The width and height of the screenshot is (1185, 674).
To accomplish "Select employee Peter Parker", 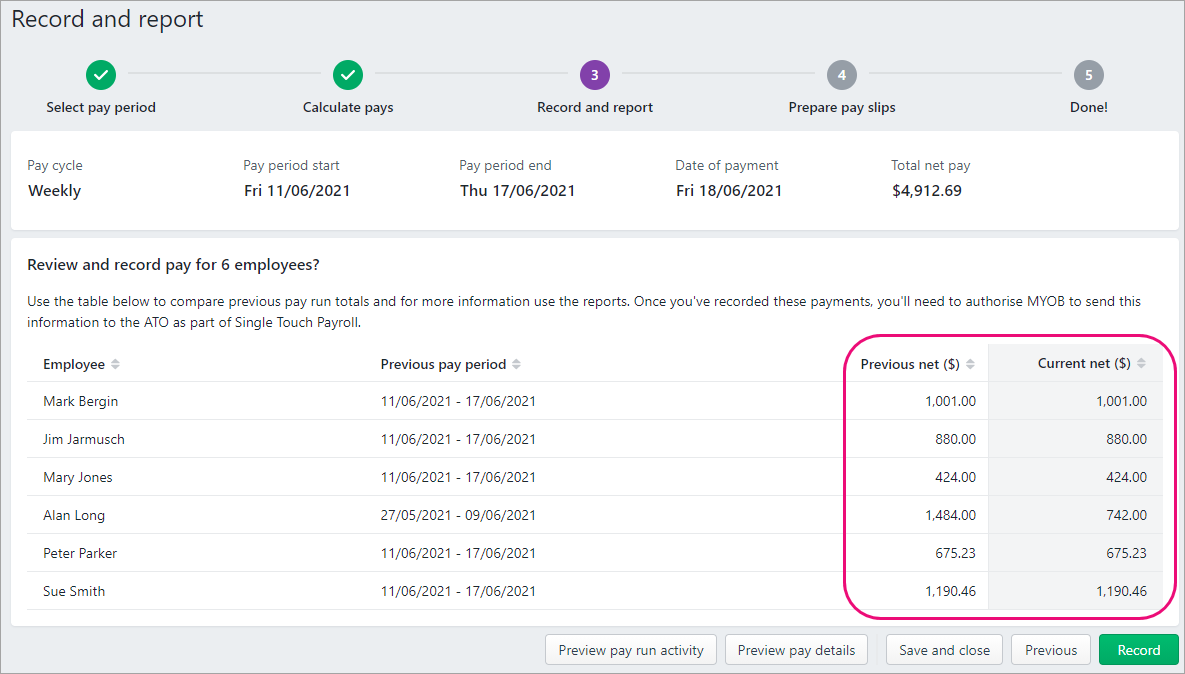I will tap(79, 553).
